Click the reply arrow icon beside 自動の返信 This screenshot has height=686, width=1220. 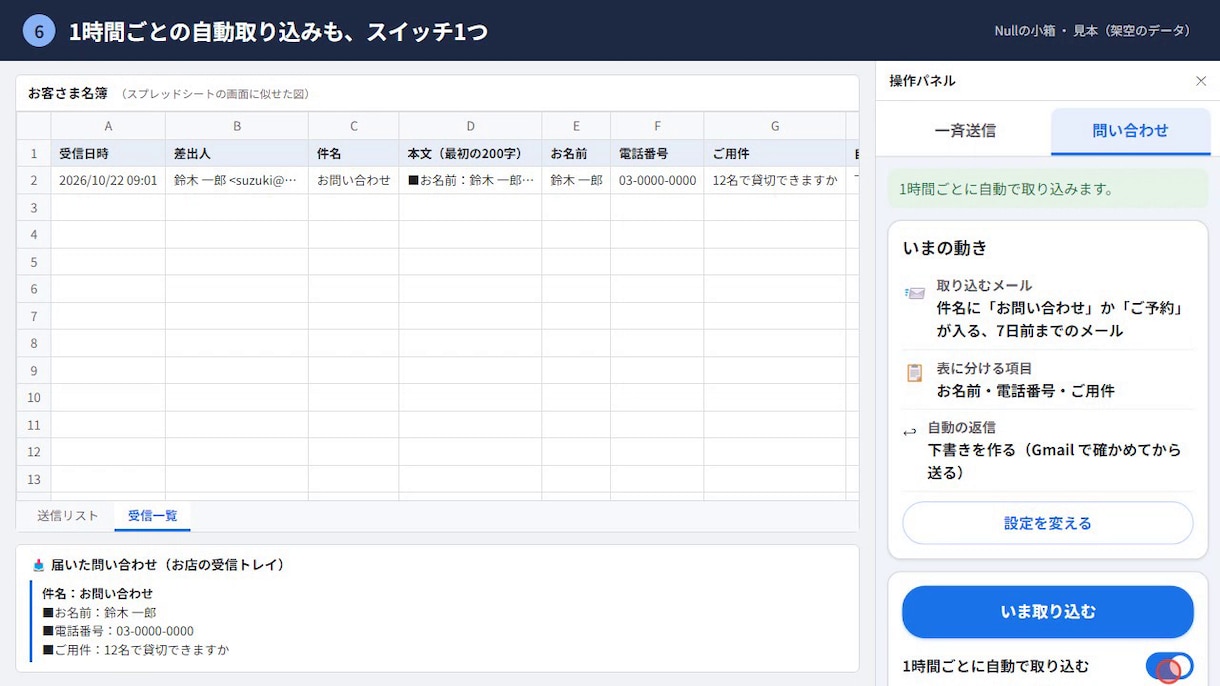pos(909,432)
